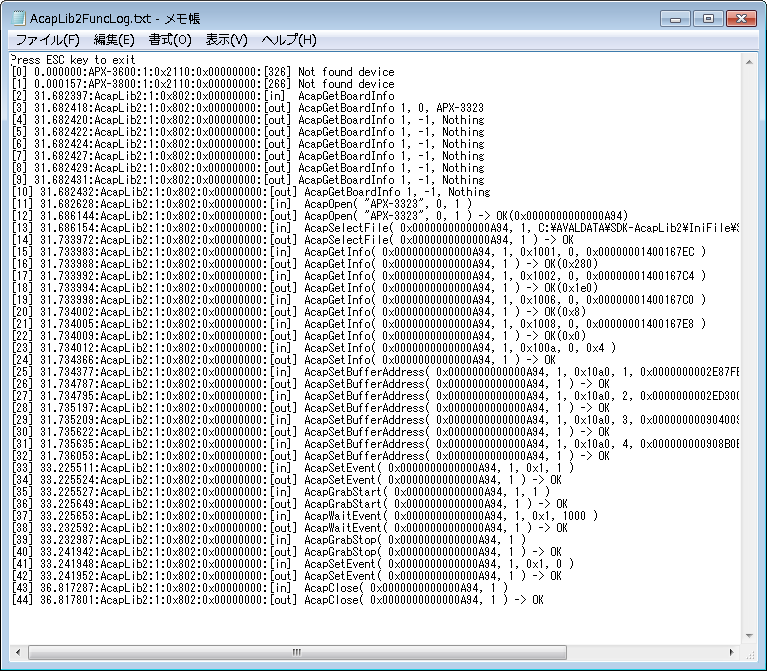Screen dimensions: 767x671
Task: Click 'OK(0x1e0)' on line [18]
Action: [x=571, y=288]
